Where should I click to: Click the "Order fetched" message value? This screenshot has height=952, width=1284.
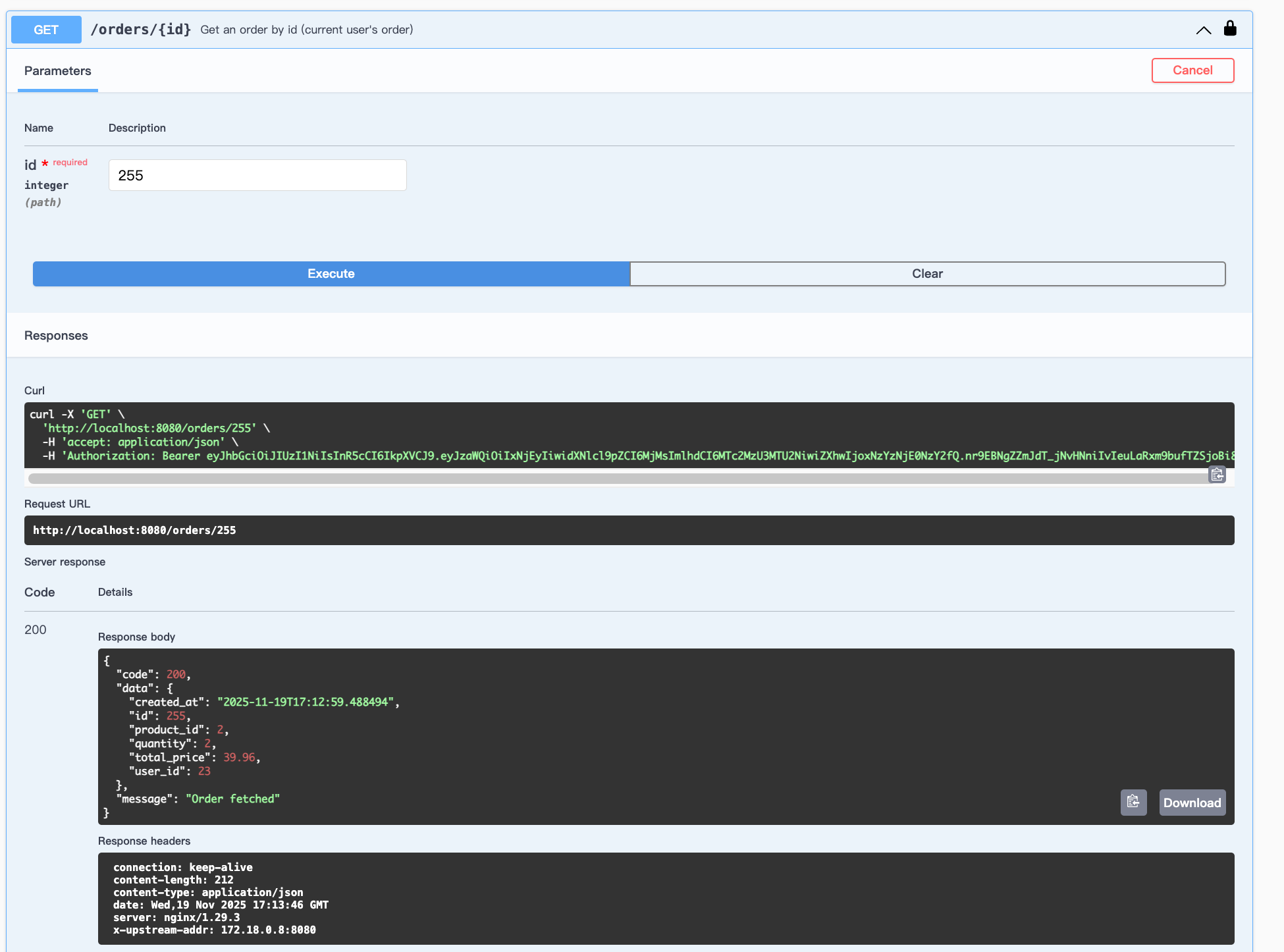[x=232, y=799]
